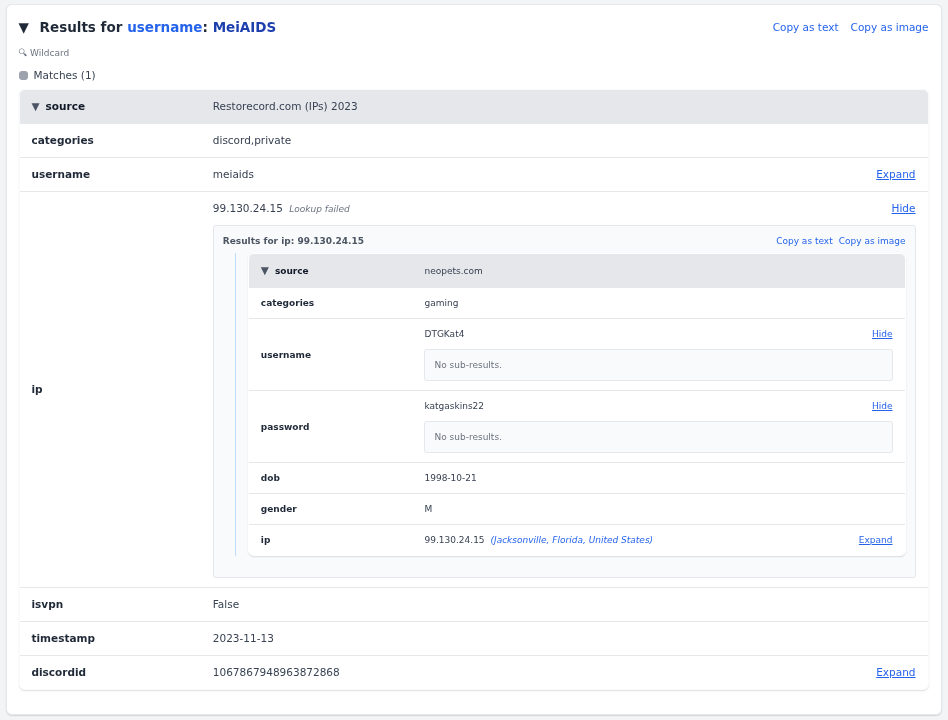Open Jacksonville, Florida location link
The height and width of the screenshot is (720, 948).
(x=571, y=540)
